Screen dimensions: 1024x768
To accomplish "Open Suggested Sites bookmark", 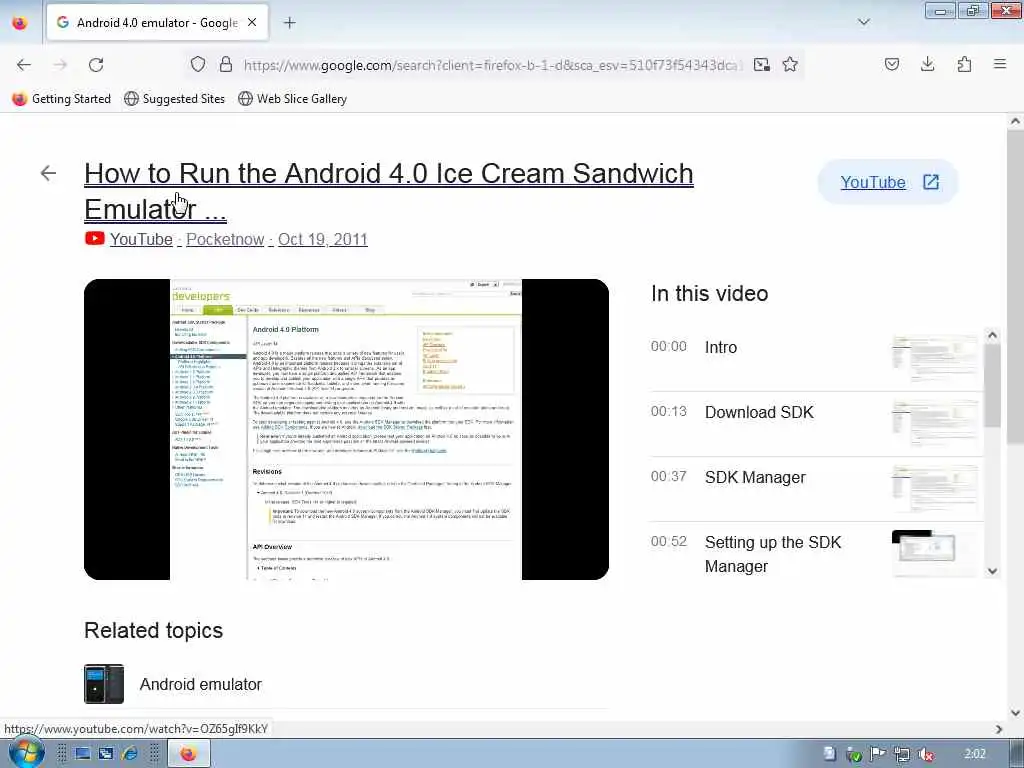I will pyautogui.click(x=174, y=99).
